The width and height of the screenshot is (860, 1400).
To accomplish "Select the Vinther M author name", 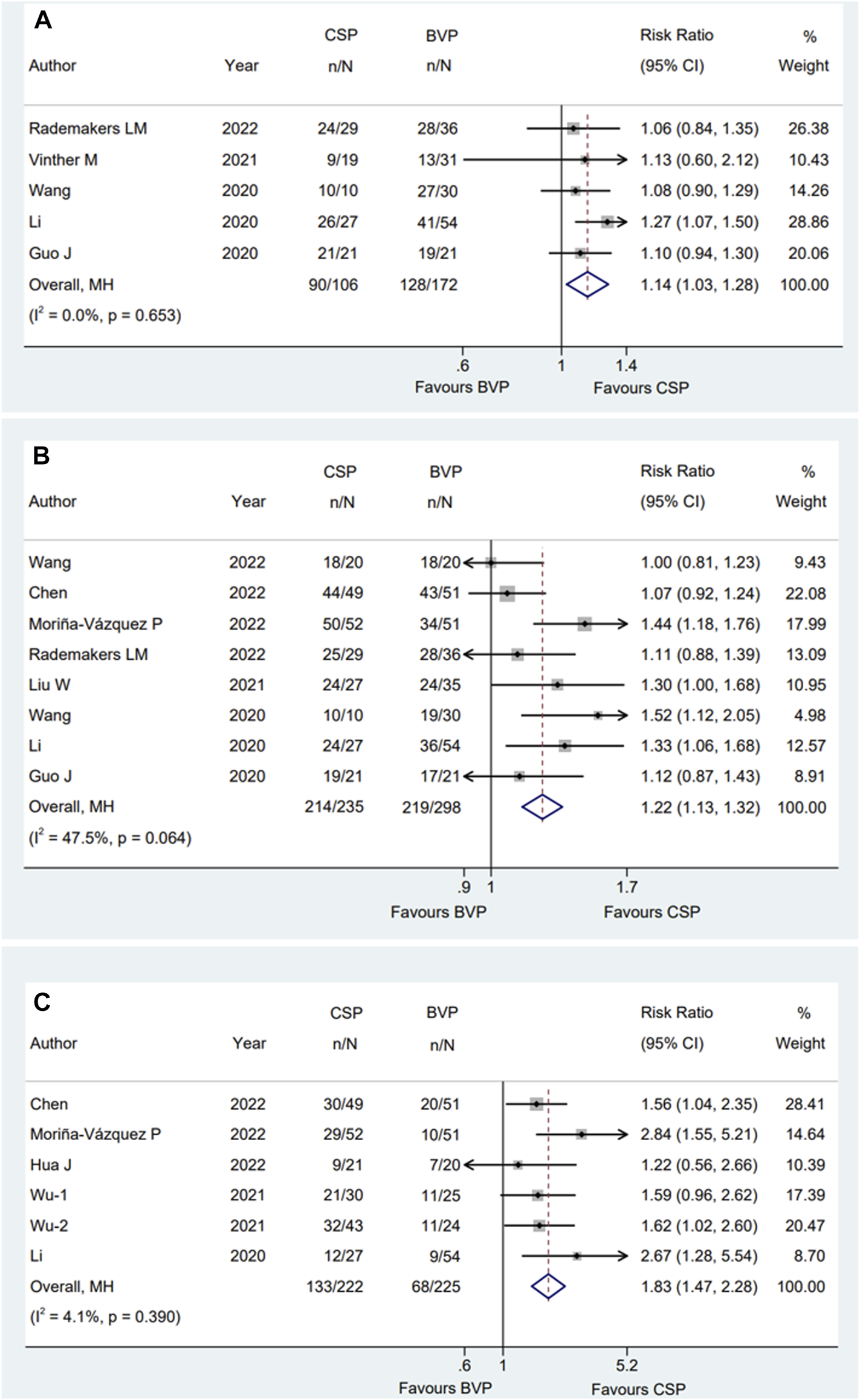I will click(63, 160).
